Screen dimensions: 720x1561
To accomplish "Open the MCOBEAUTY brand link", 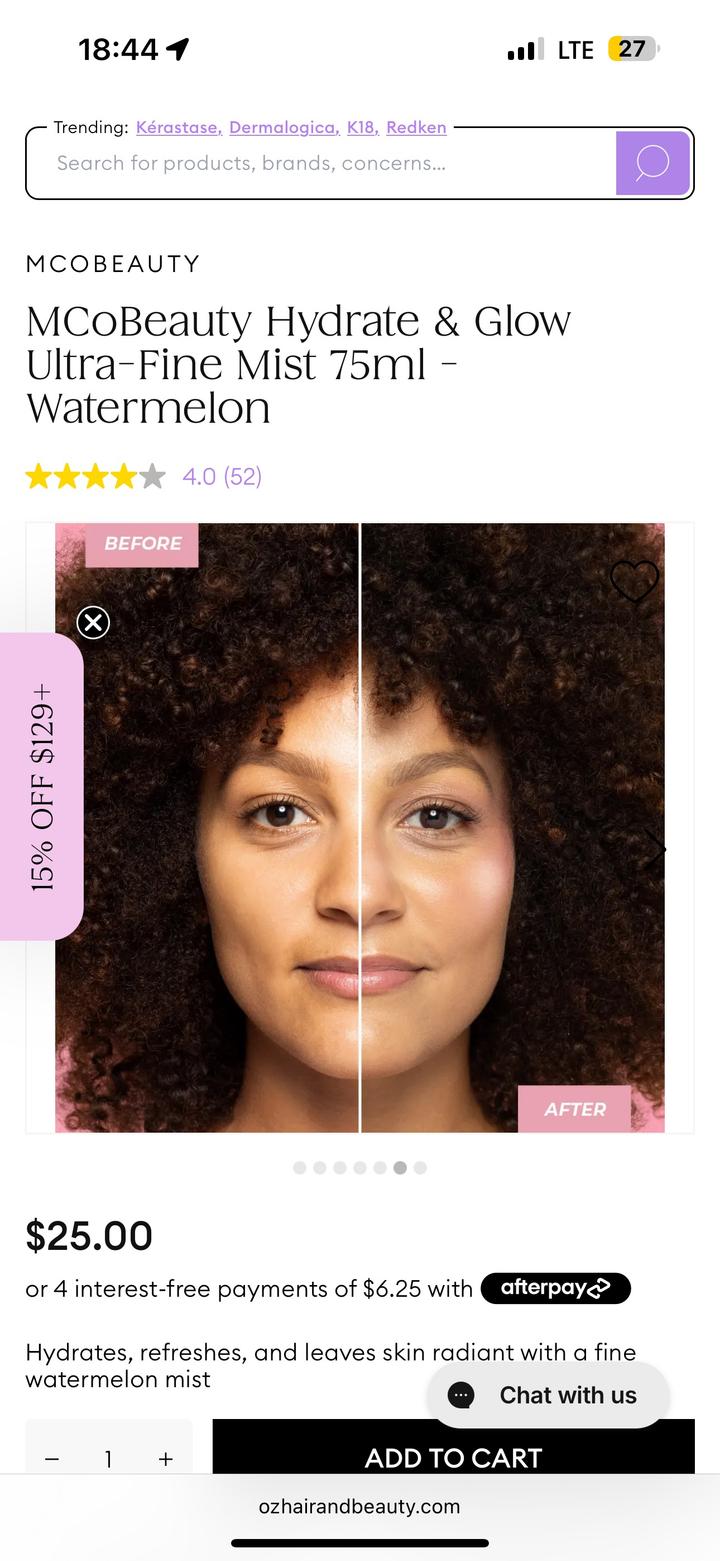I will click(x=113, y=264).
